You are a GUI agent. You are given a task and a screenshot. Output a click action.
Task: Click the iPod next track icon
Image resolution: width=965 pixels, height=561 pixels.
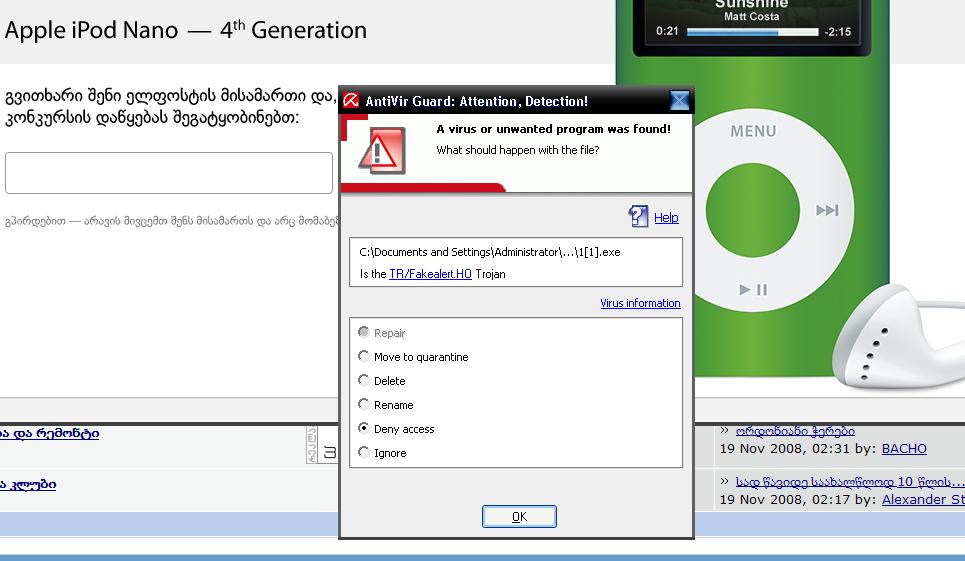click(x=827, y=210)
